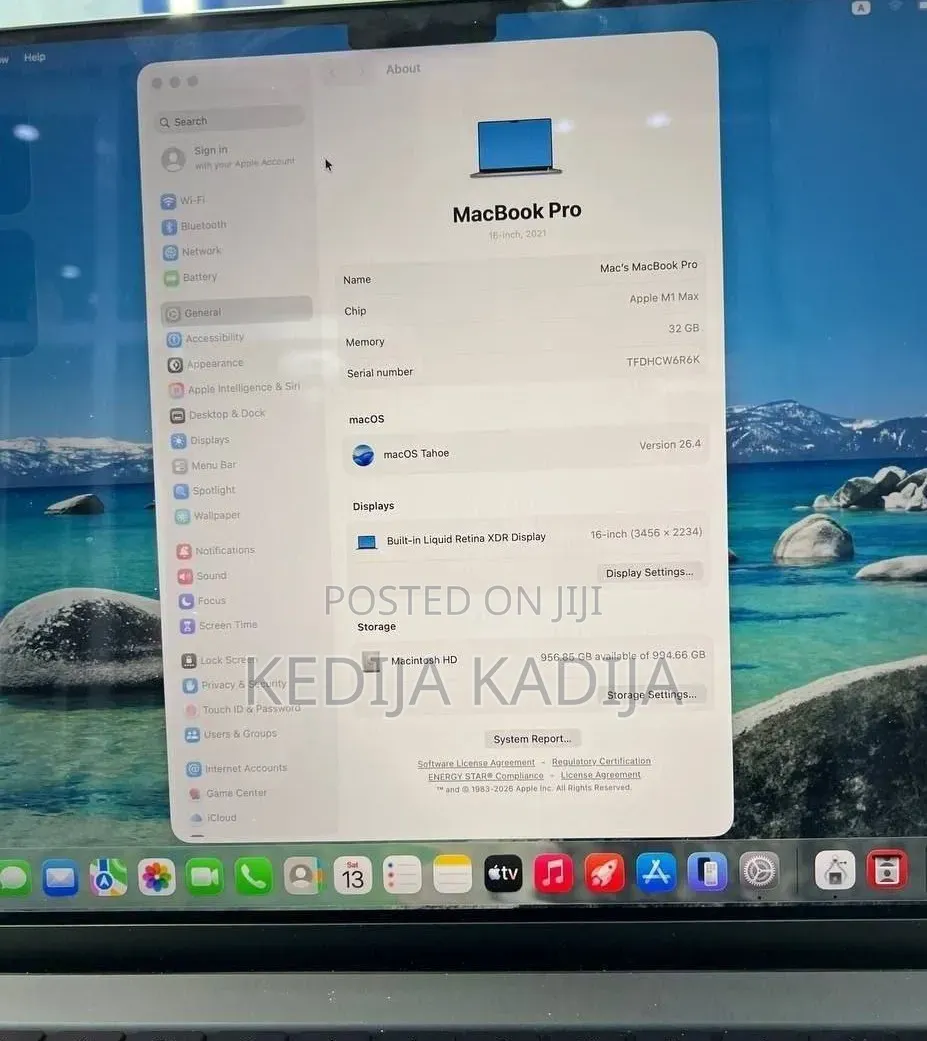Viewport: 927px width, 1041px height.
Task: Open Reminders from the Dock
Action: pyautogui.click(x=402, y=874)
